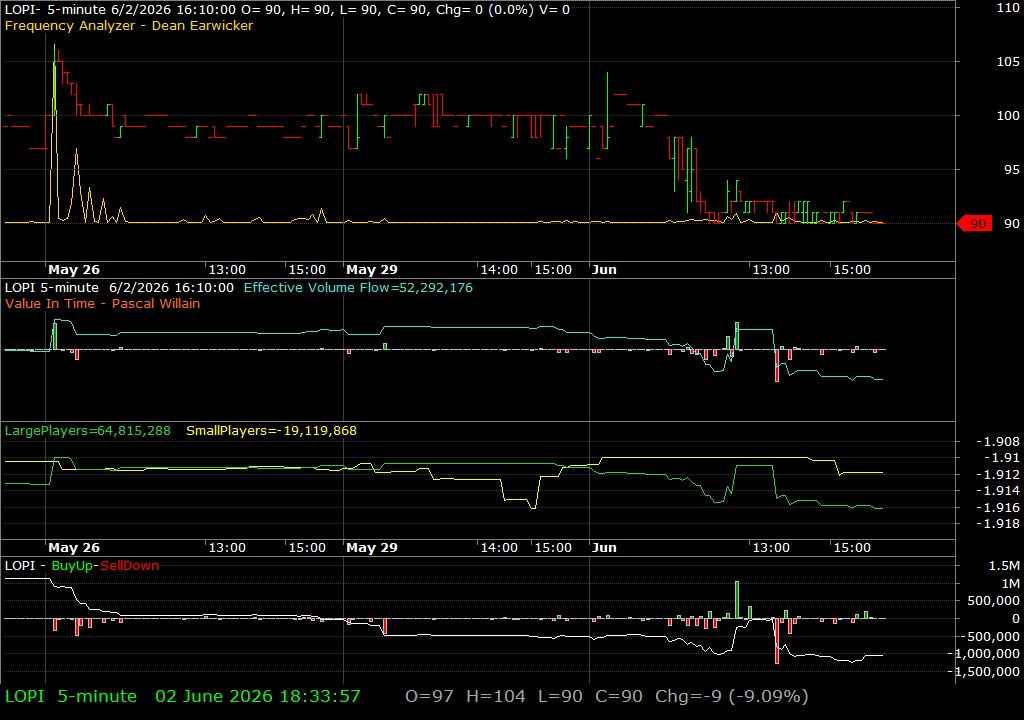Click the -1.916 scale value
The image size is (1024, 720).
tap(997, 508)
